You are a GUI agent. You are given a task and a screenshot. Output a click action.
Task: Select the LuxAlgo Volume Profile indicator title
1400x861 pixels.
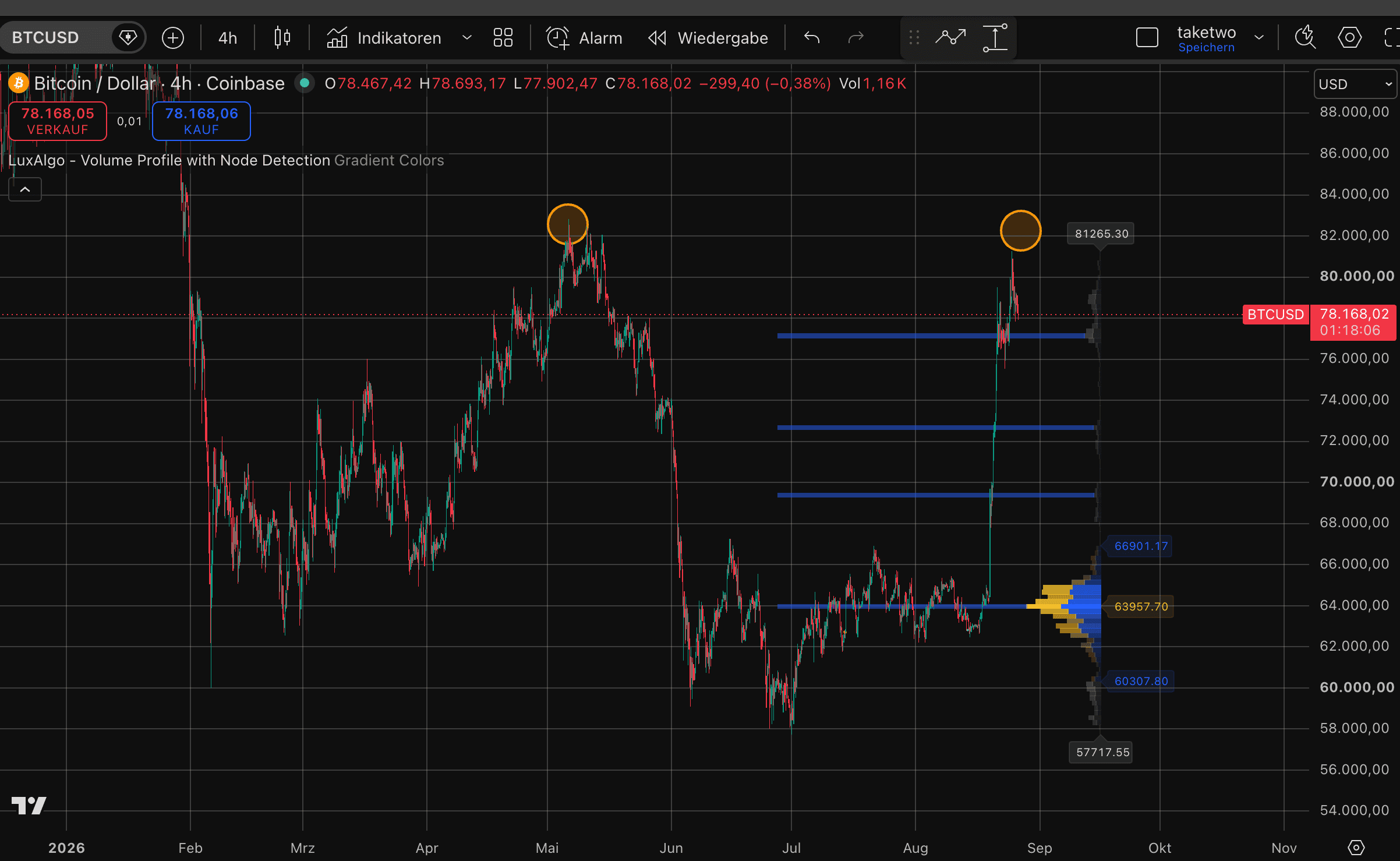click(169, 160)
